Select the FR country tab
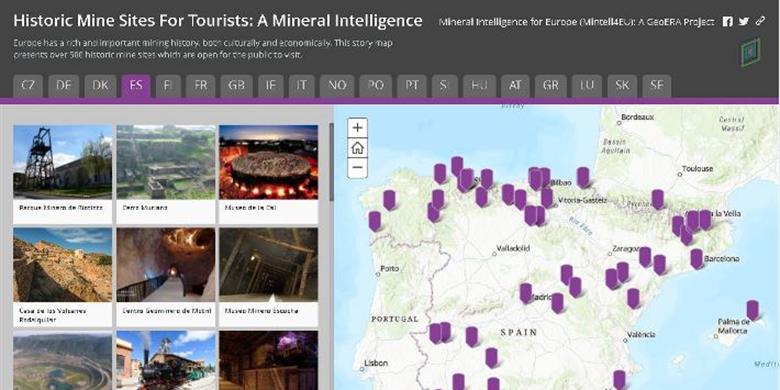Viewport: 780px width, 390px height. [200, 86]
